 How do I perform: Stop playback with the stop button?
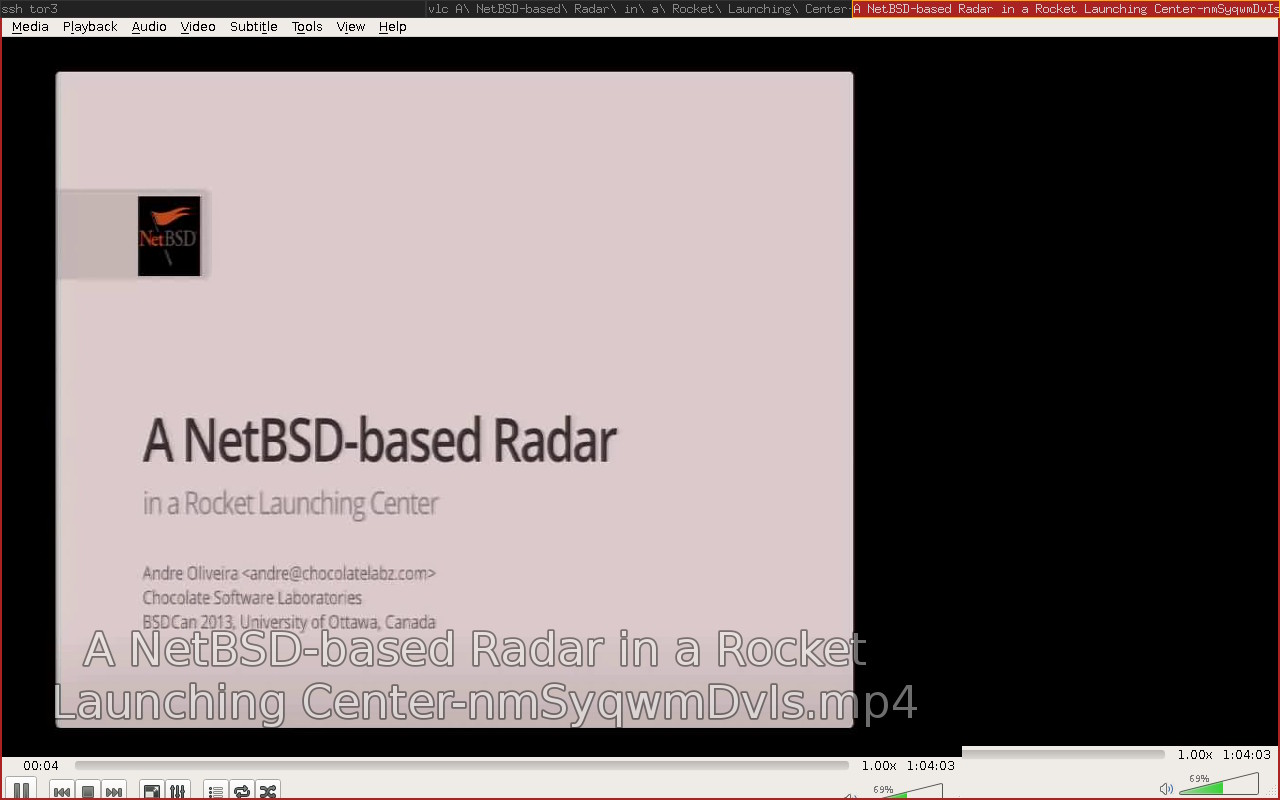(88, 791)
